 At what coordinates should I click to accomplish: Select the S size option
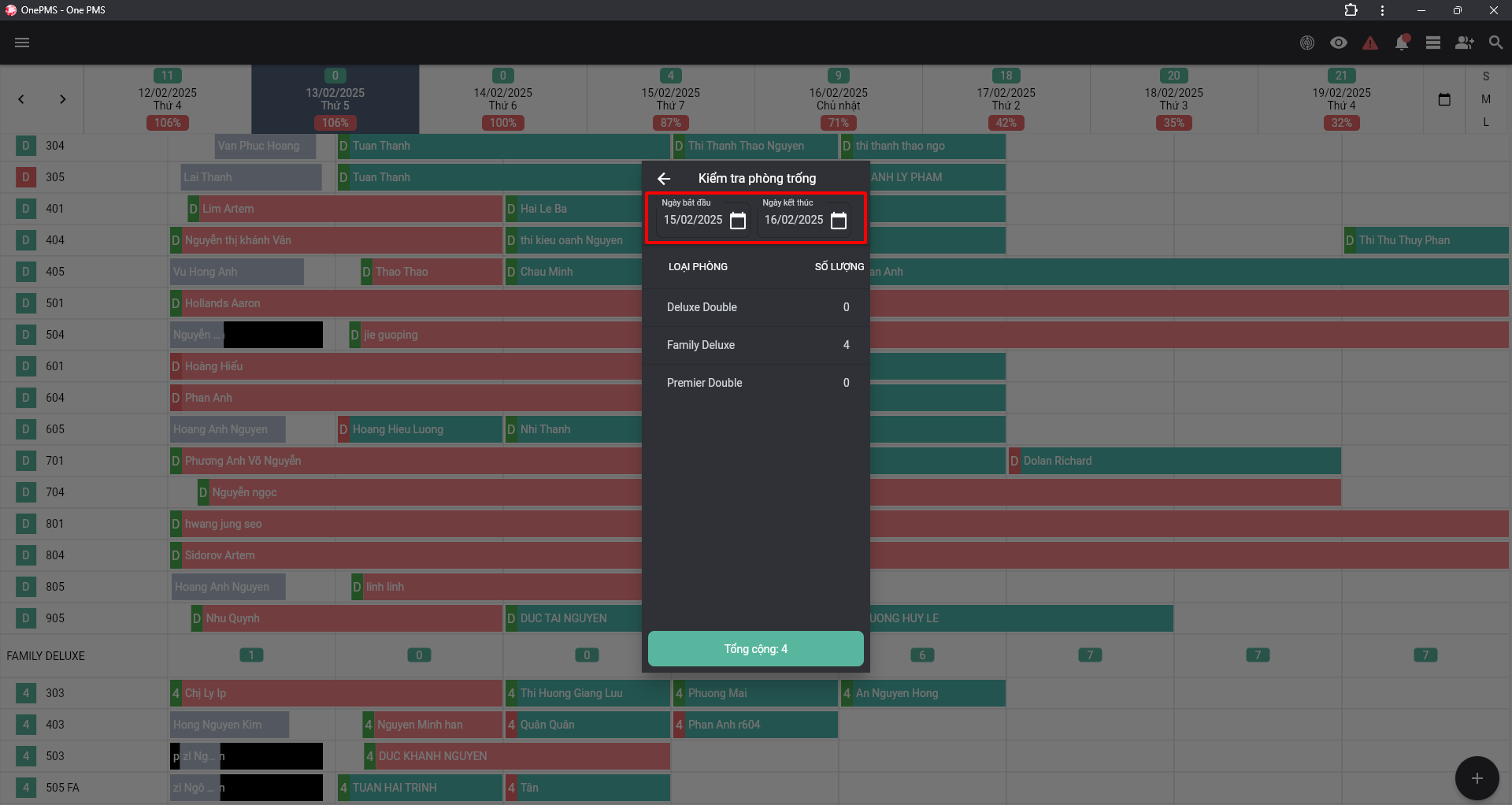(1486, 76)
